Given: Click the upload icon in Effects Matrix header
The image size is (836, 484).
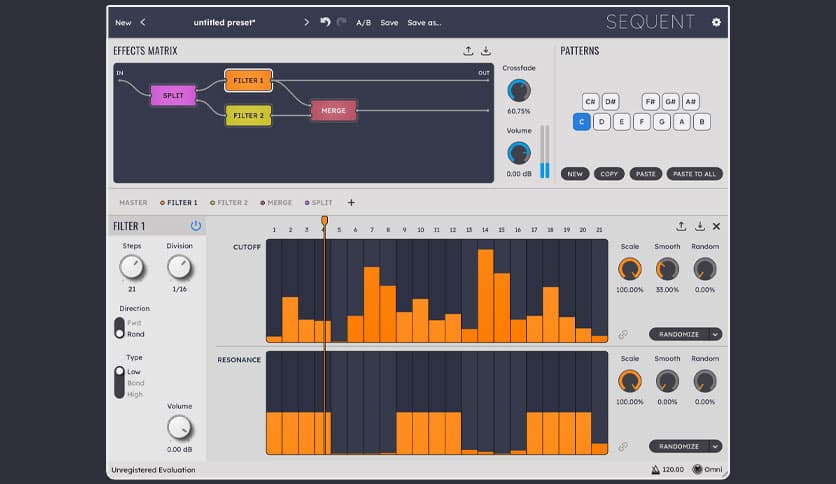Looking at the screenshot, I should point(468,51).
